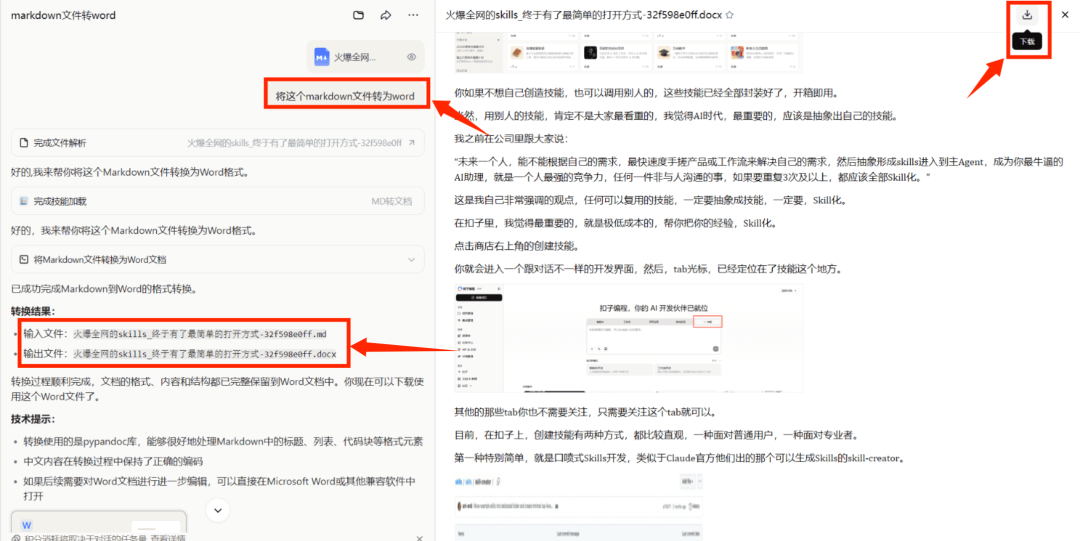
Task: Preview the attached file via the eye icon
Action: tap(411, 57)
